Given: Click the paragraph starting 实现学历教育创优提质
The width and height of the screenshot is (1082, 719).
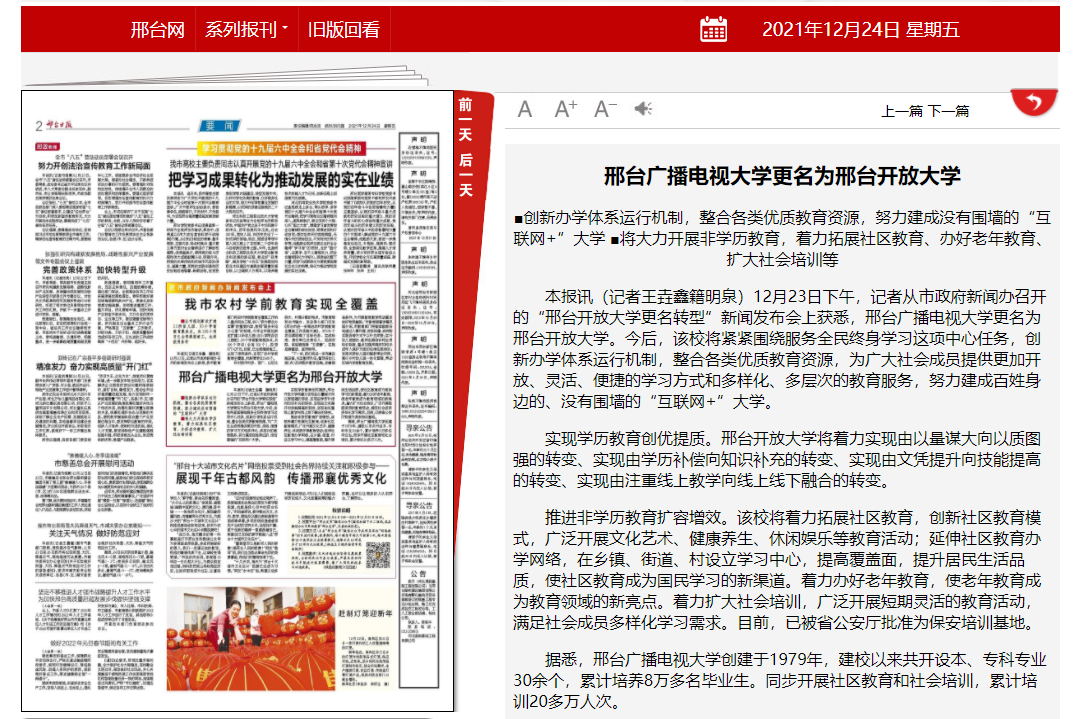Looking at the screenshot, I should pos(777,460).
